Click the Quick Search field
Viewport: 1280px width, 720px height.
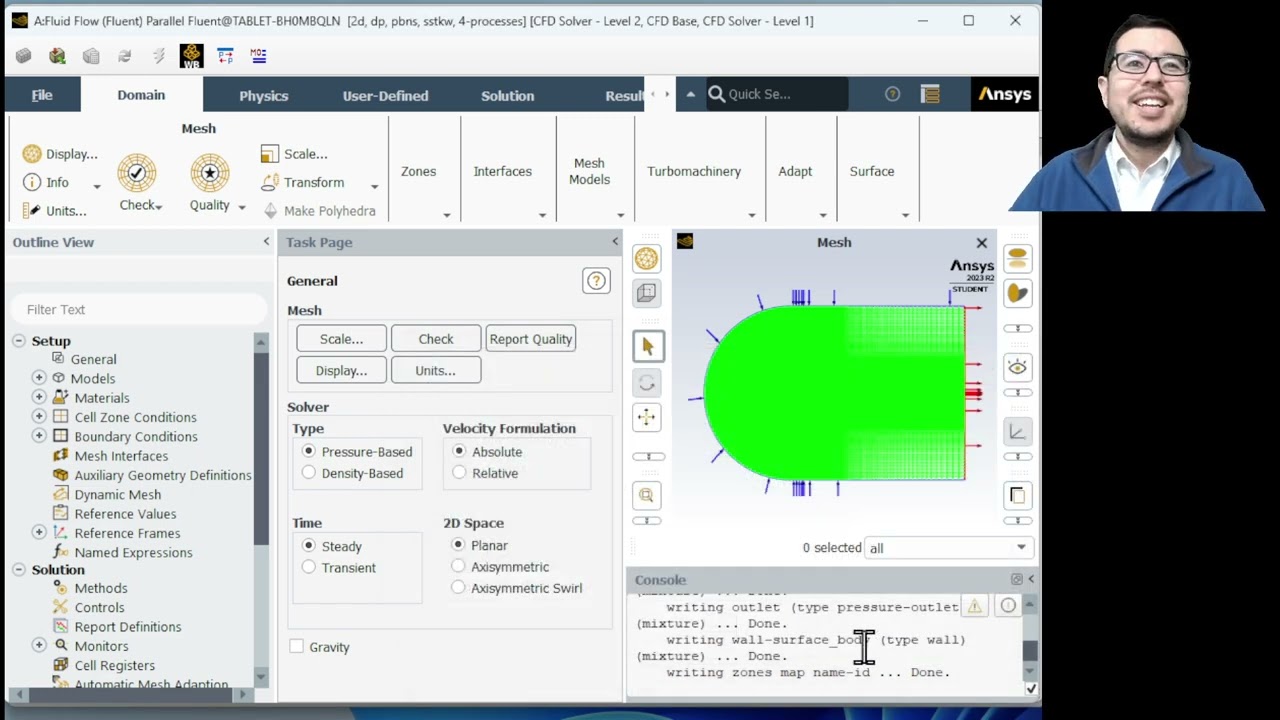point(776,94)
